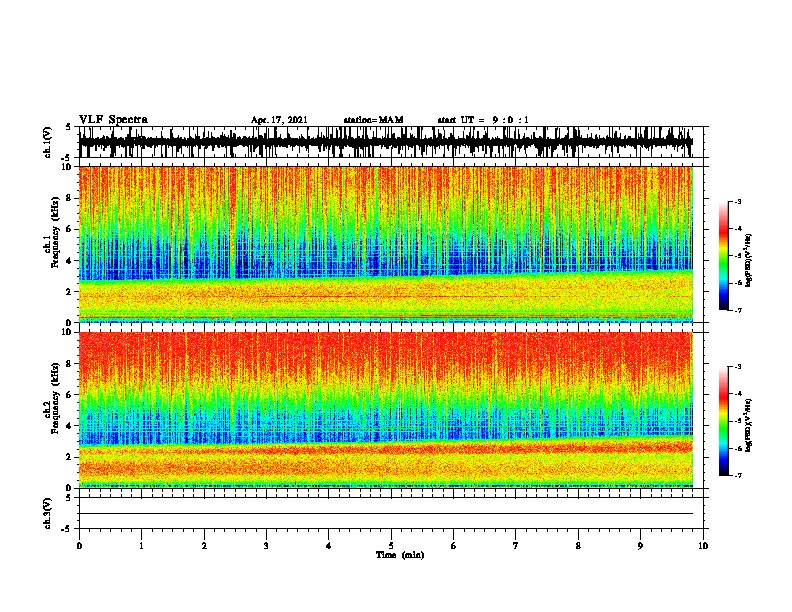
Task: Click the ch.1 voltage waveform trace
Action: pos(385,142)
